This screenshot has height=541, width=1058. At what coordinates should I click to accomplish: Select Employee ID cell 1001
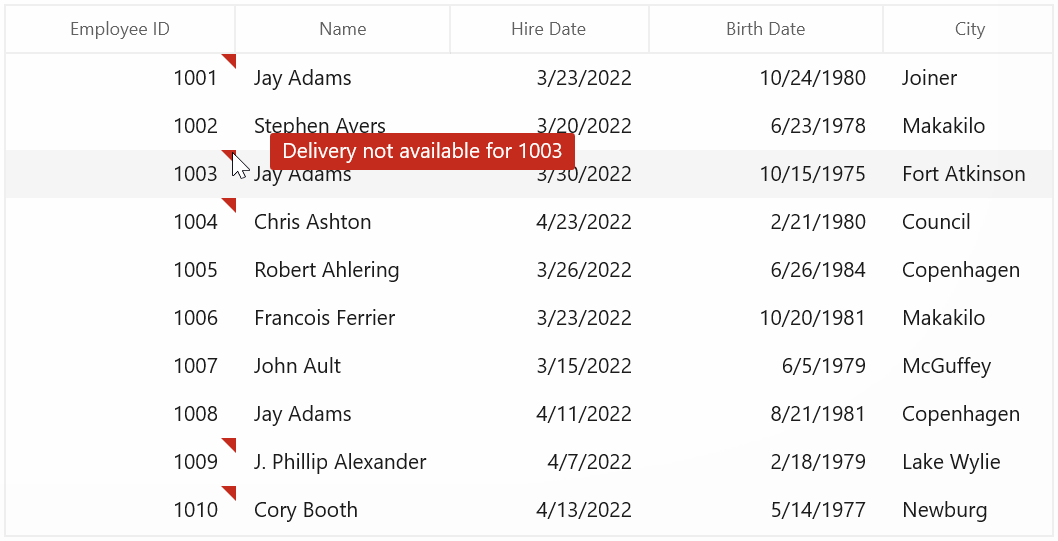click(120, 78)
